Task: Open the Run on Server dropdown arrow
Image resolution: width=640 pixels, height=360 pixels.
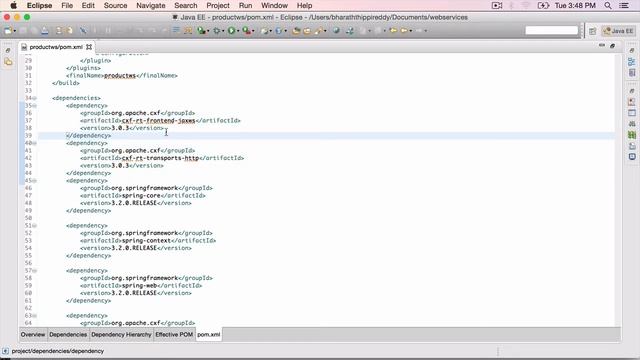Action: coord(208,31)
